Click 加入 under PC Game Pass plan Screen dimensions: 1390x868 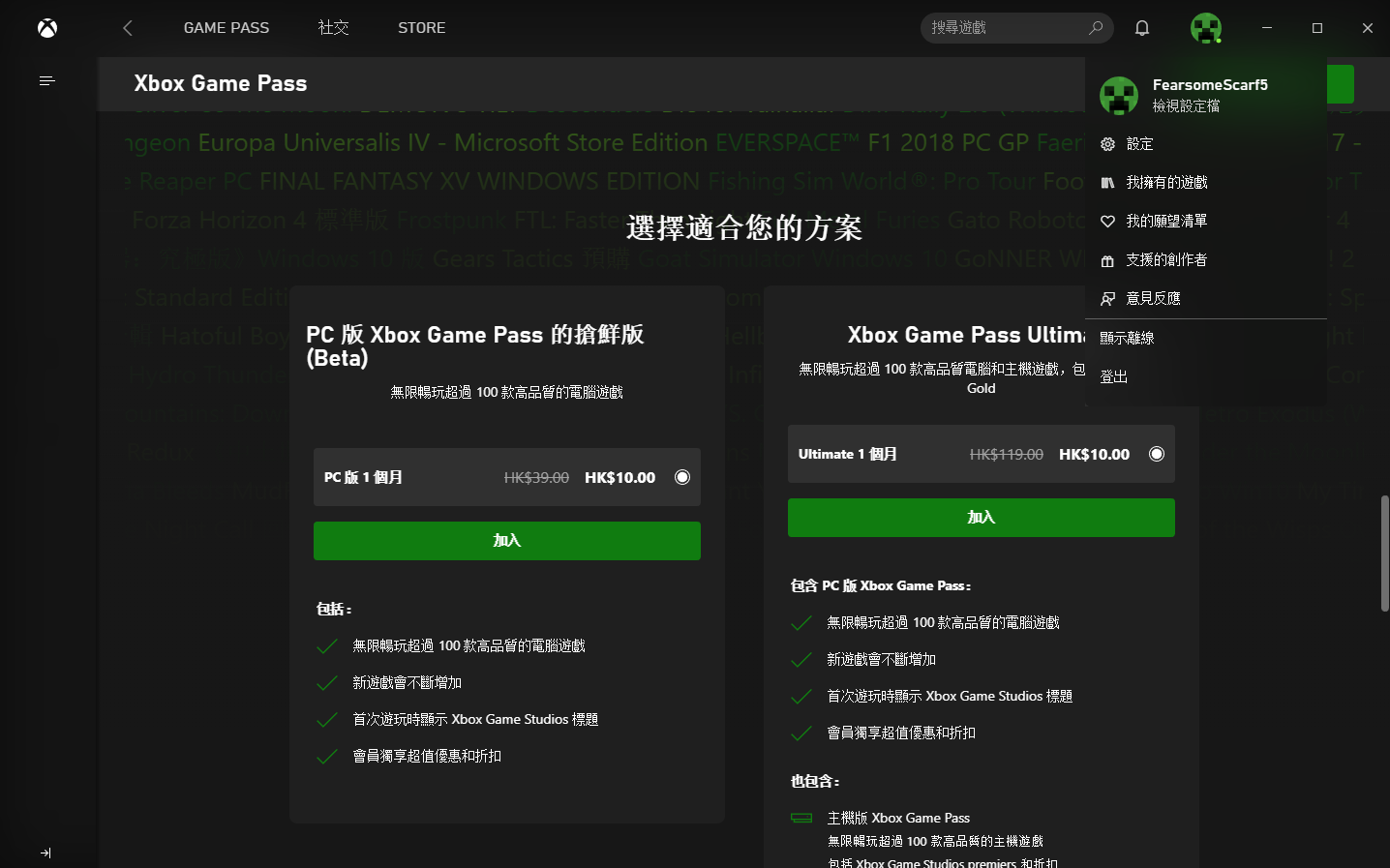click(507, 541)
